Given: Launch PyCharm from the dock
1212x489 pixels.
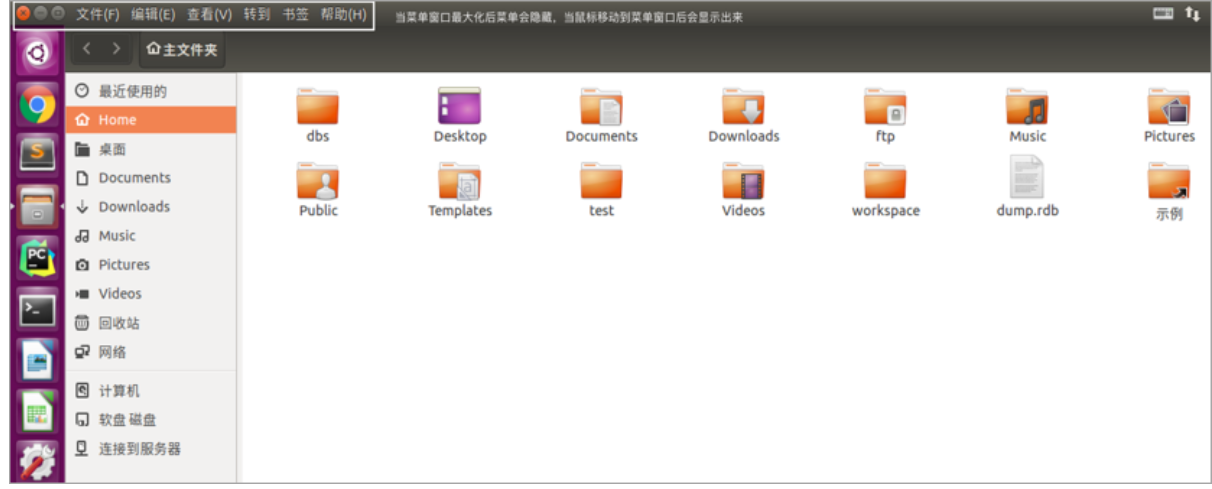Looking at the screenshot, I should click(x=38, y=259).
